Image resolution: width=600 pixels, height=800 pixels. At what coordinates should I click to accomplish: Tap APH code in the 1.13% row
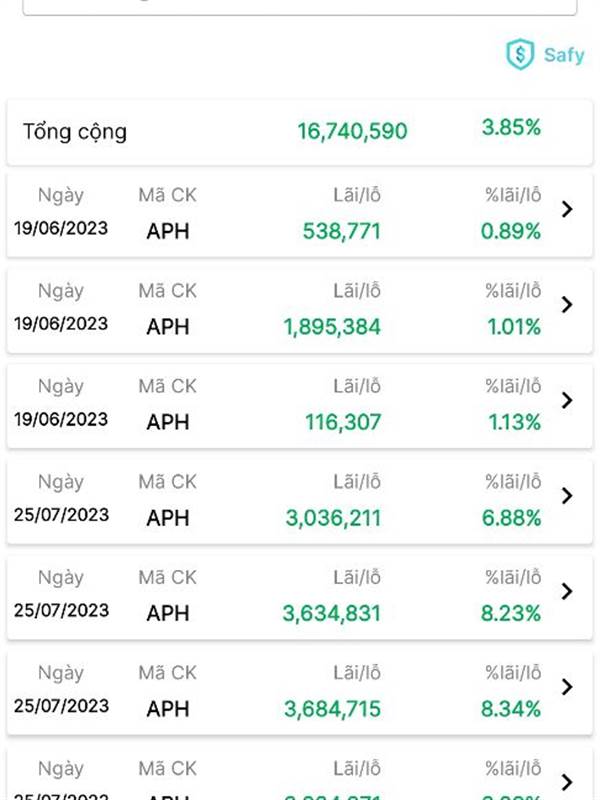tap(168, 423)
